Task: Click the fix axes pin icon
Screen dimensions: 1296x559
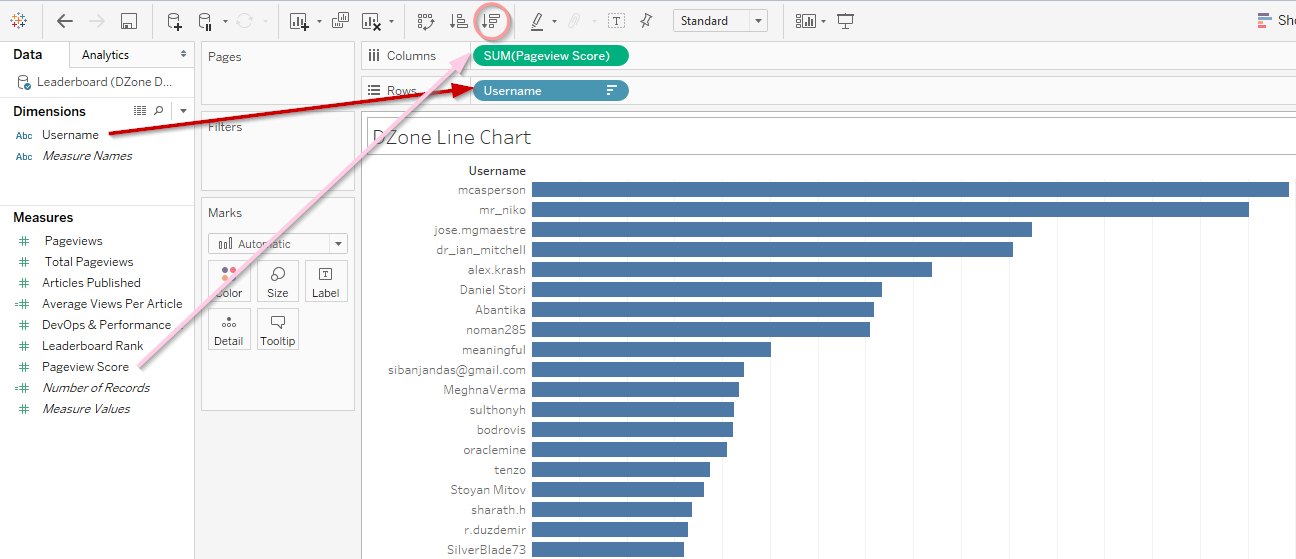Action: tap(646, 20)
